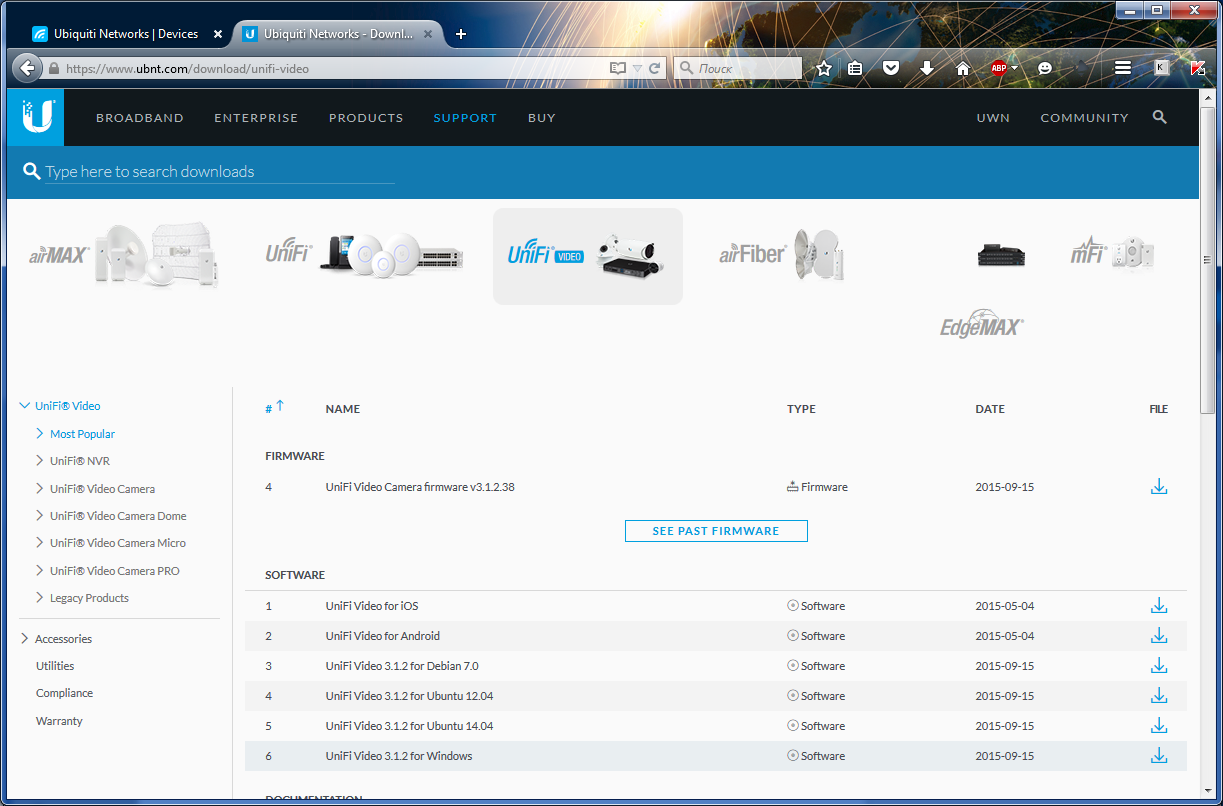
Task: Open the Warranty link in sidebar
Action: [x=59, y=721]
